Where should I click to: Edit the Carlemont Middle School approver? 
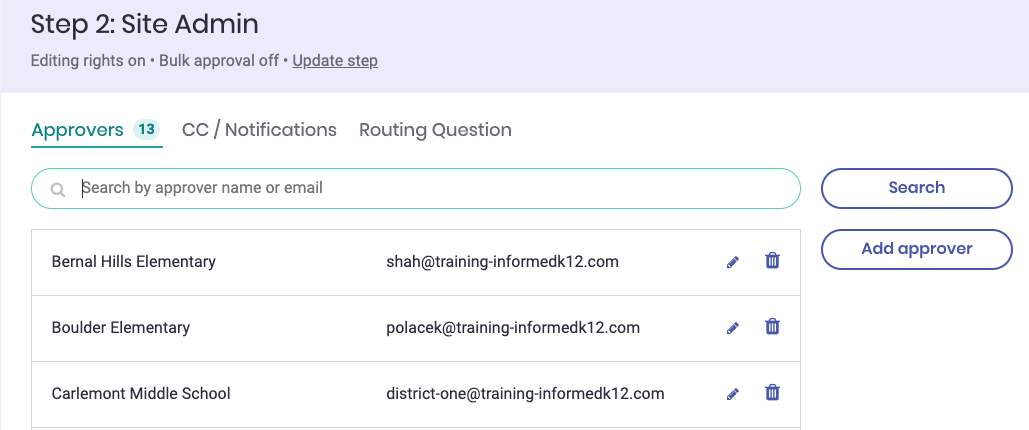click(733, 394)
